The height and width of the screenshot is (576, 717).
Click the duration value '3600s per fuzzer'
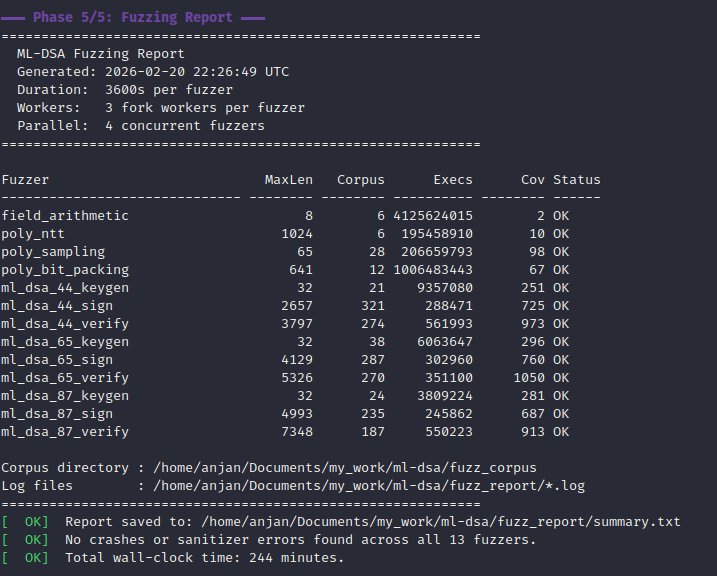[169, 90]
